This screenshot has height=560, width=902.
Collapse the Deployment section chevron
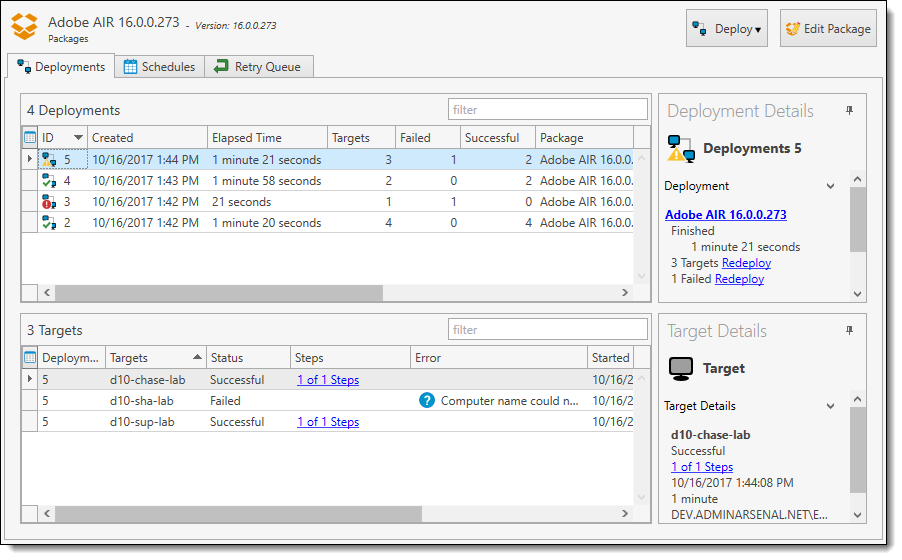point(830,186)
